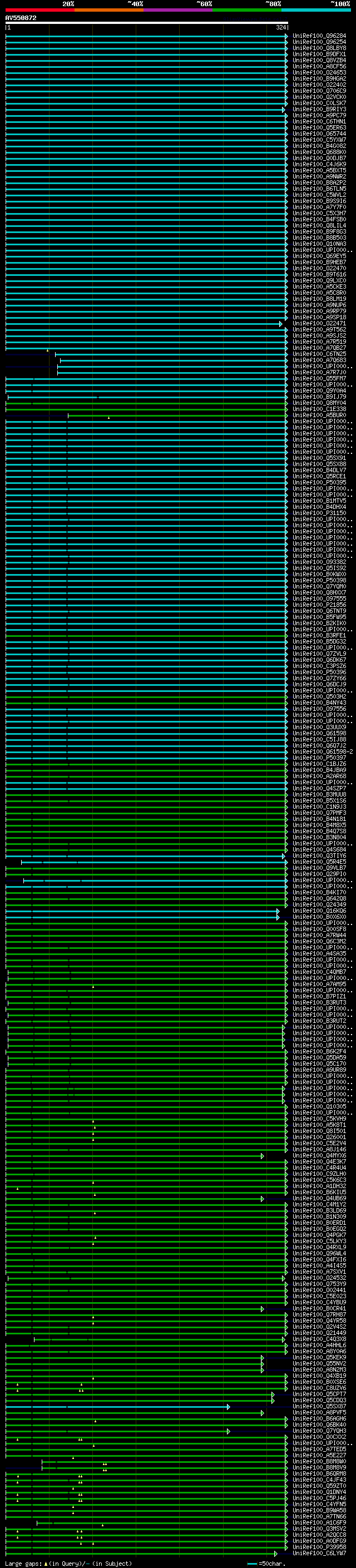356x1568 pixels.
Task: Open hit UniRef100_O65744
Action: tap(319, 134)
